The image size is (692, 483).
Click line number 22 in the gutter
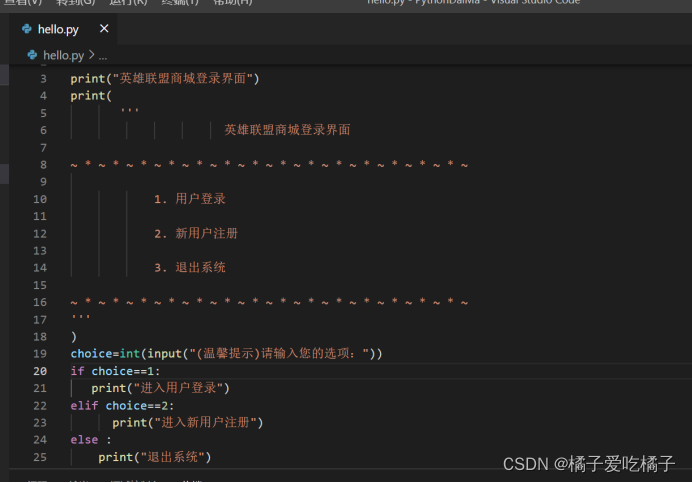(40, 406)
